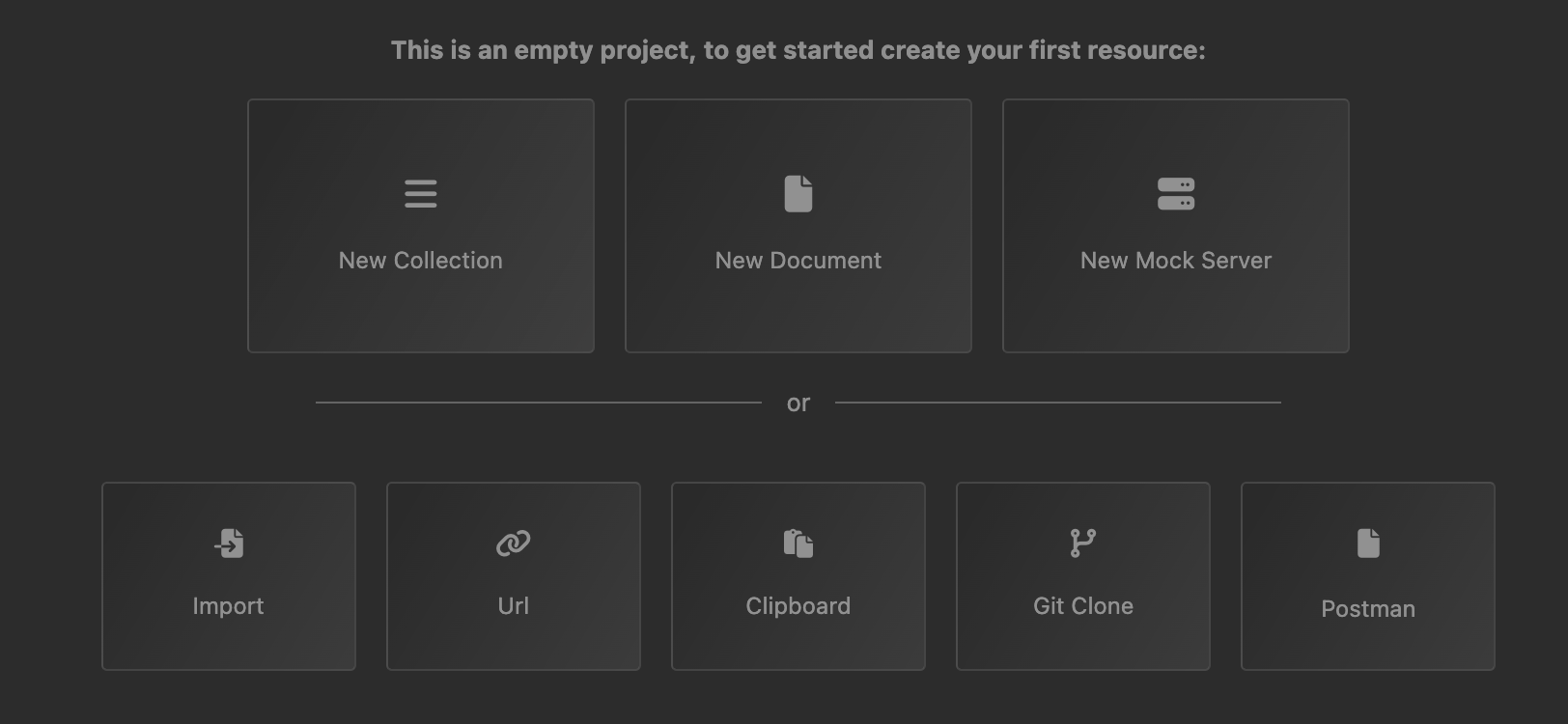Select the "Git Clone" text label
This screenshot has width=1568, height=724.
1082,606
